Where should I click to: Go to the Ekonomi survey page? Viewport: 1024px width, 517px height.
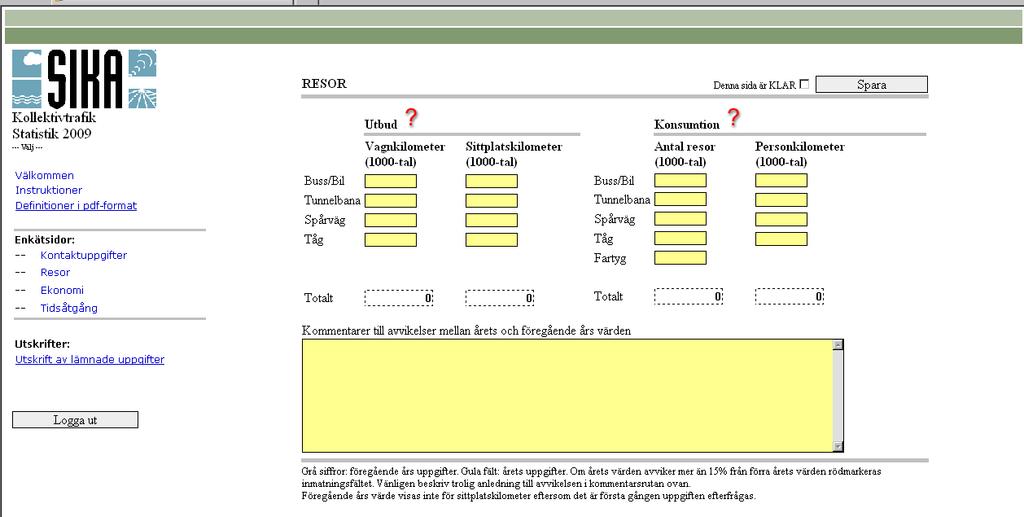click(x=62, y=290)
